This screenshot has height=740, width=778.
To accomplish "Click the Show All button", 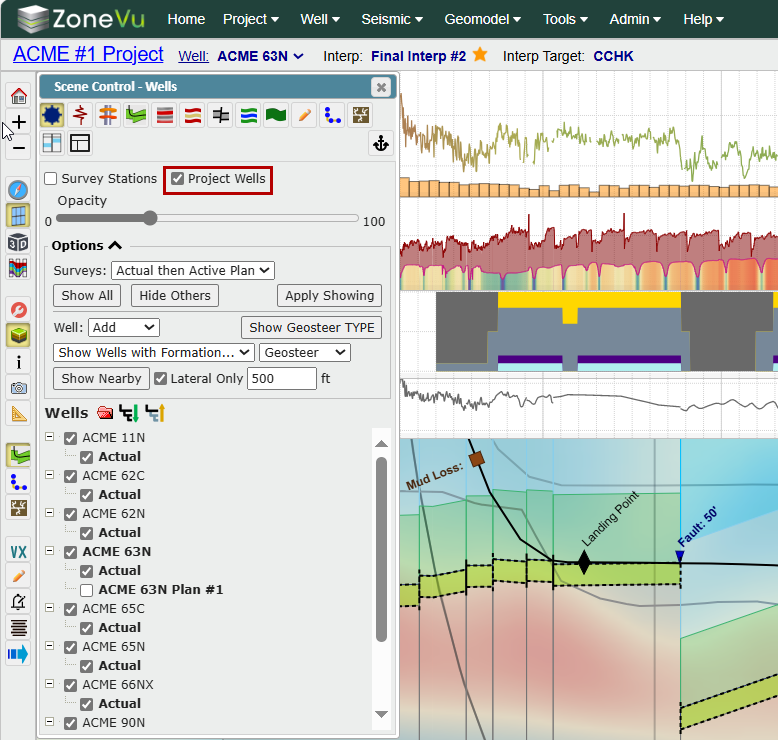I will 87,296.
